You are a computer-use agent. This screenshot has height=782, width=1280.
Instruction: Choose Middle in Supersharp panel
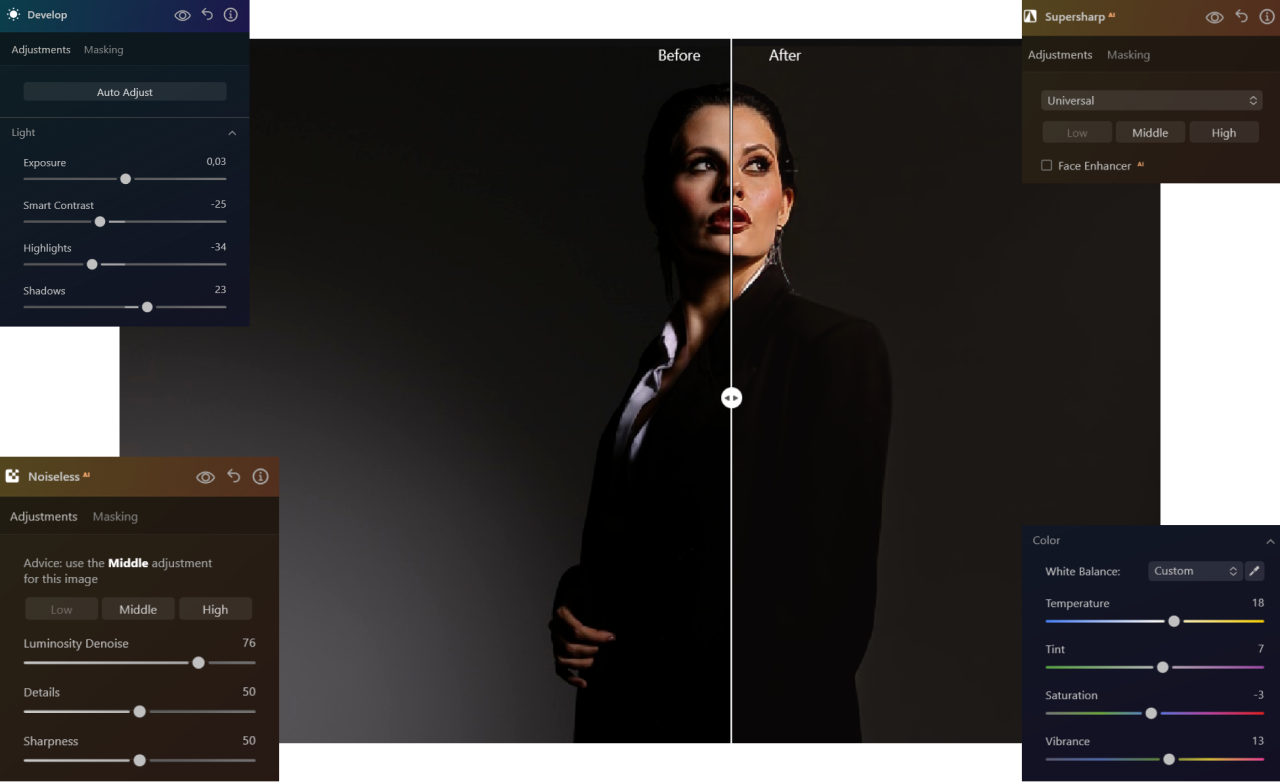click(1150, 132)
